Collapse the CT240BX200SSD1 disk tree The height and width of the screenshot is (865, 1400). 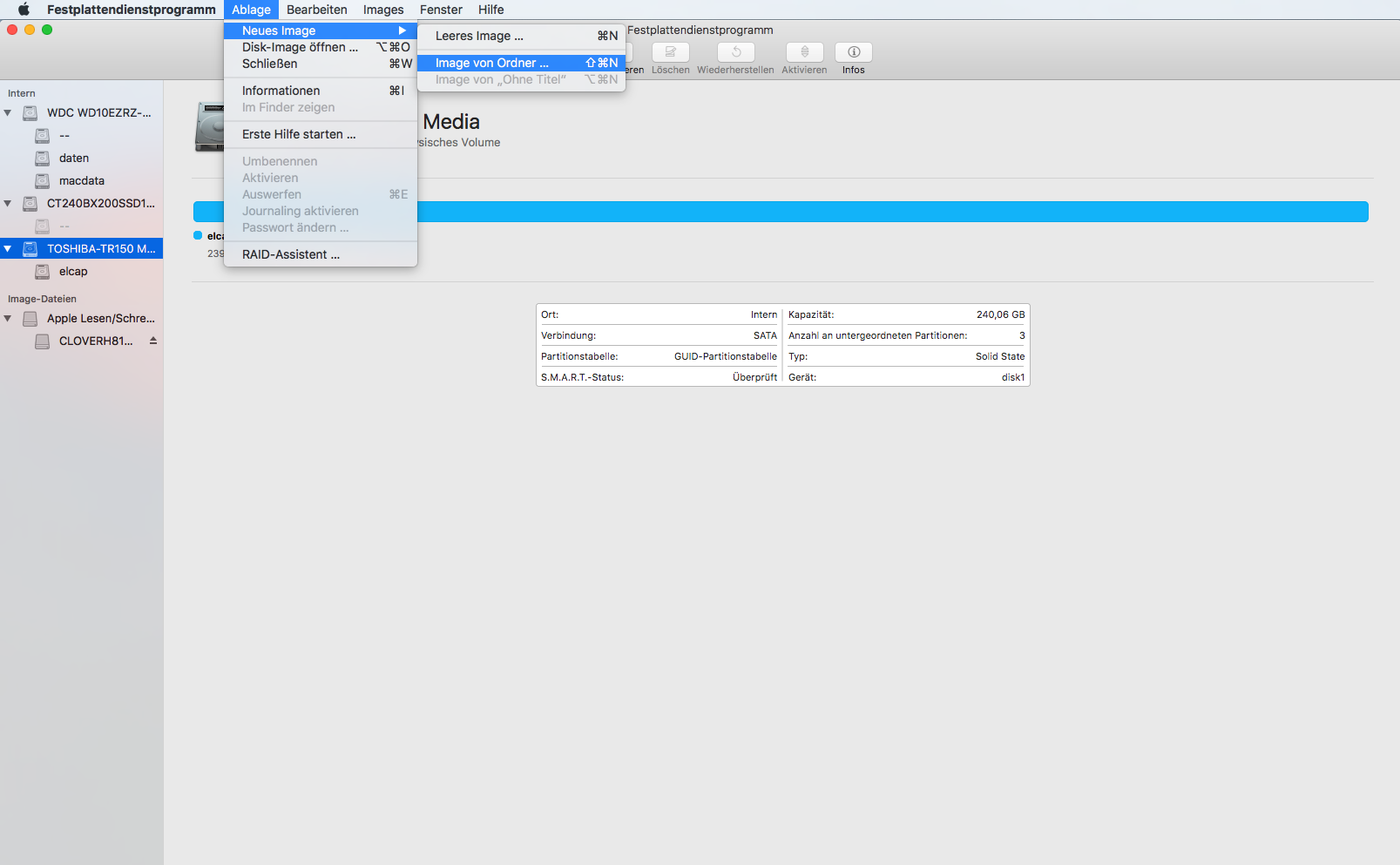coord(8,203)
